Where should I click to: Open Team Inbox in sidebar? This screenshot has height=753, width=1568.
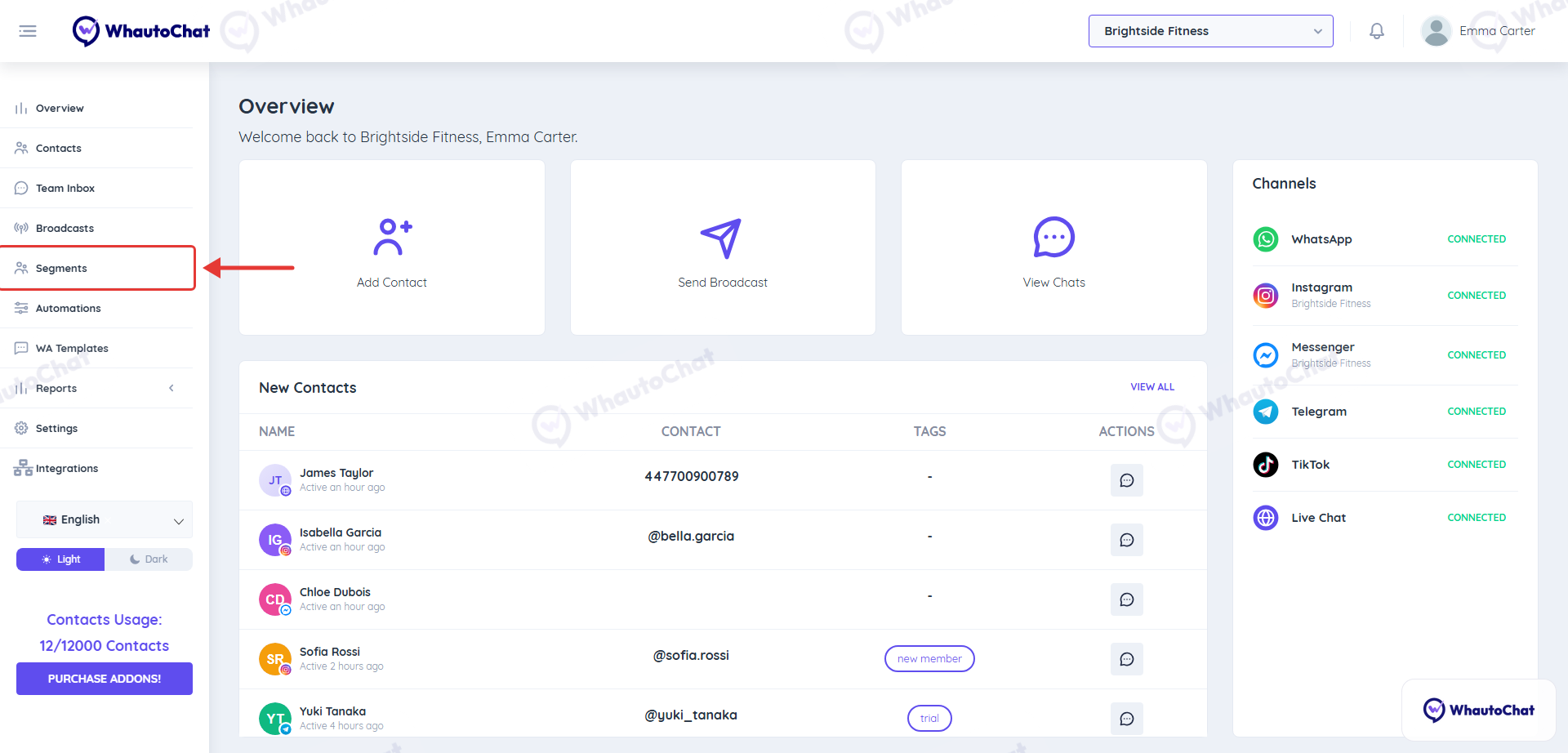tap(96, 188)
